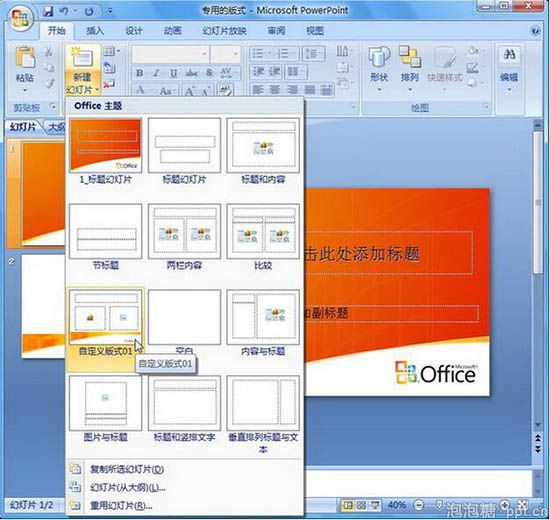Click the 新建幻灯片 new slide icon
The width and height of the screenshot is (550, 520).
coord(82,57)
